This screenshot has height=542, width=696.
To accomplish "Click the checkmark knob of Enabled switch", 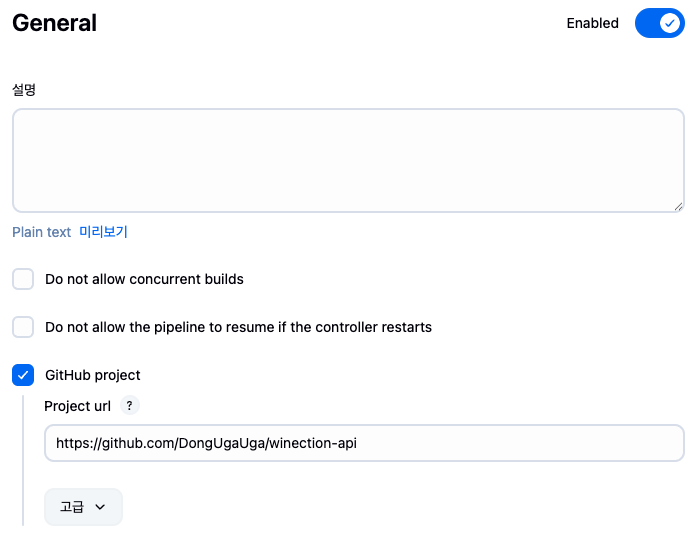I will [669, 23].
